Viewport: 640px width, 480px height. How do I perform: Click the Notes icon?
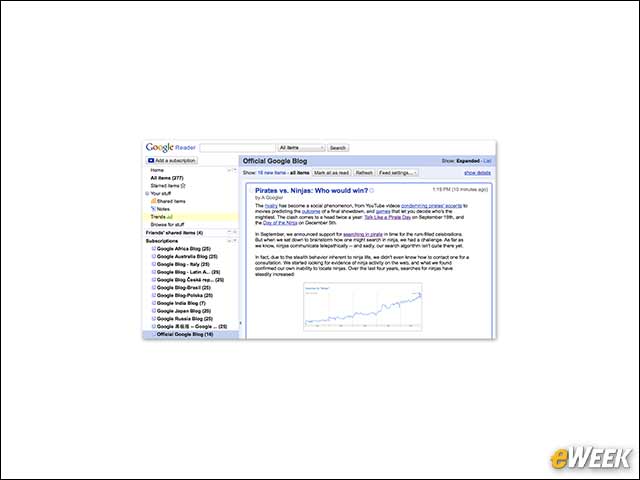tap(153, 209)
